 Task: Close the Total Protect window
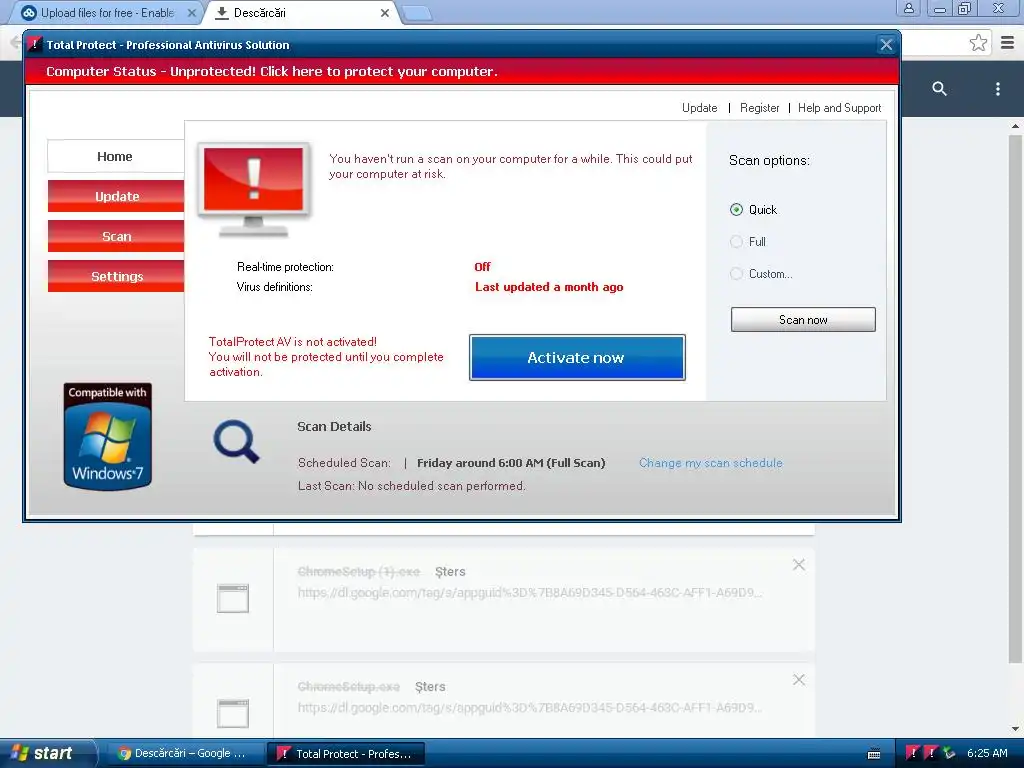point(886,44)
